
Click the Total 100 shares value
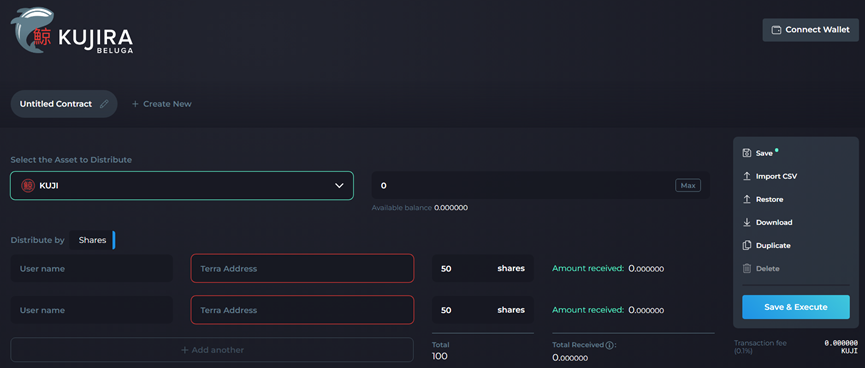point(440,356)
